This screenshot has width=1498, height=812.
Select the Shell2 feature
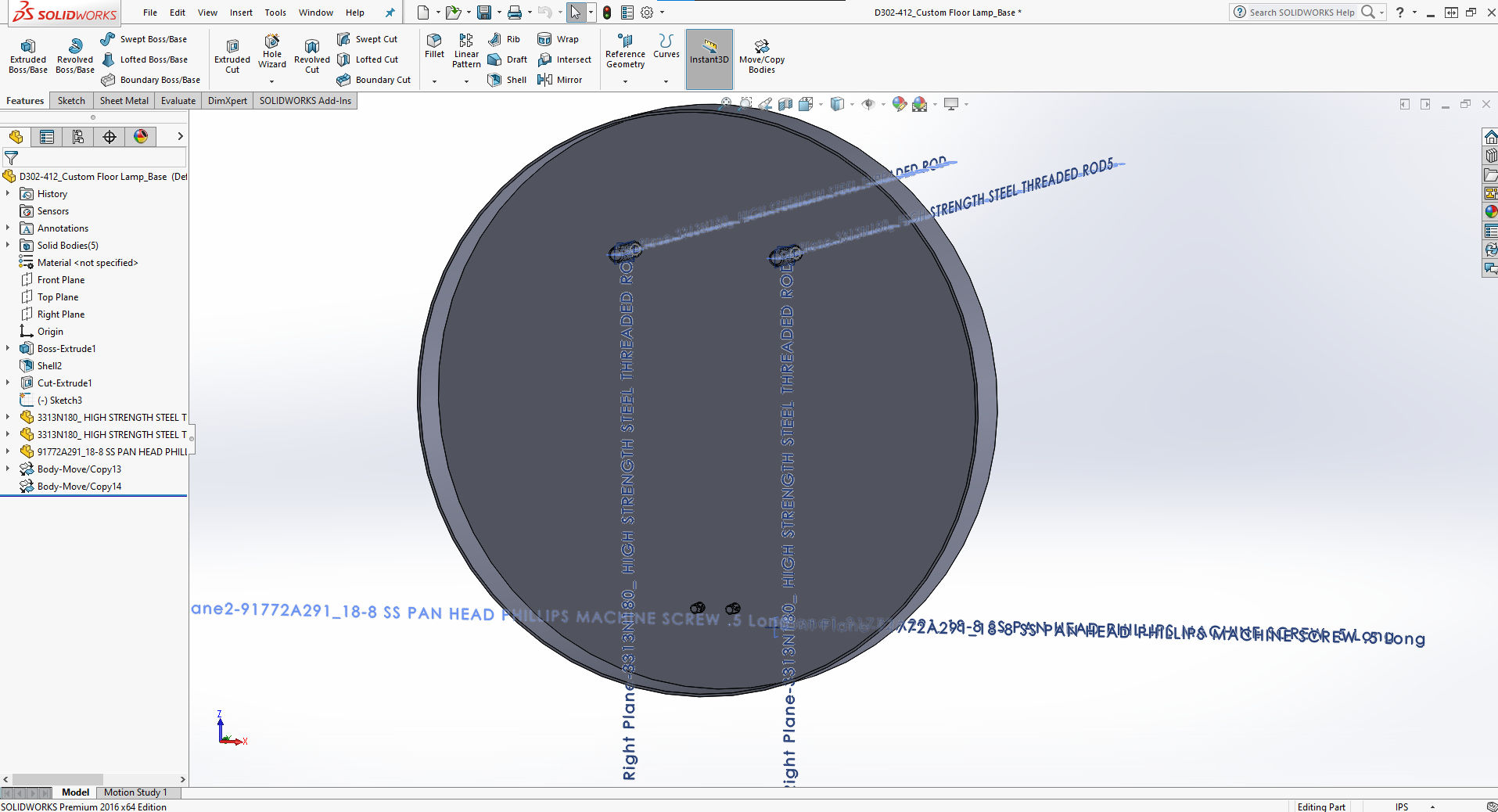49,366
